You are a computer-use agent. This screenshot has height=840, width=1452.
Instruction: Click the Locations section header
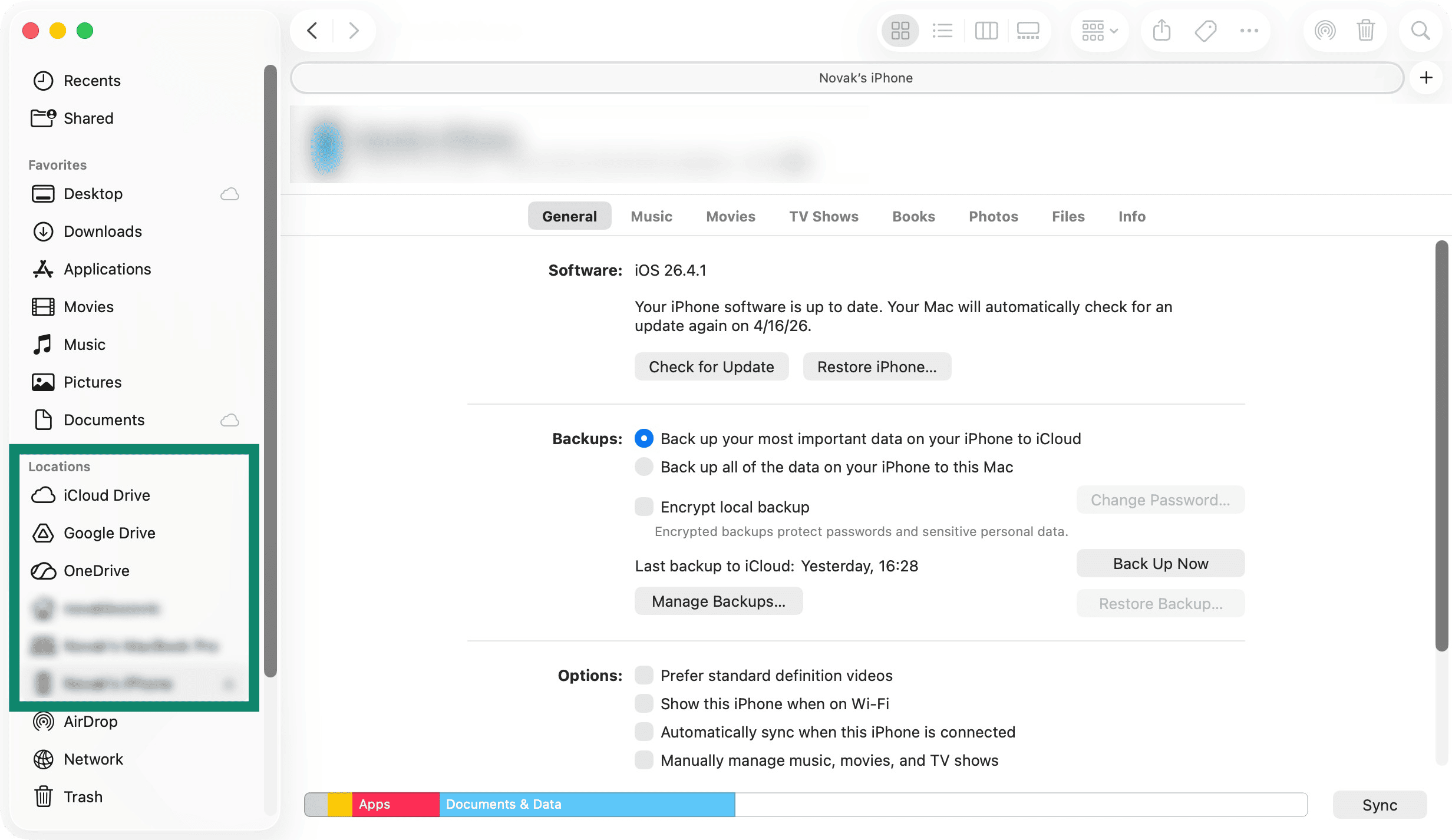[59, 467]
